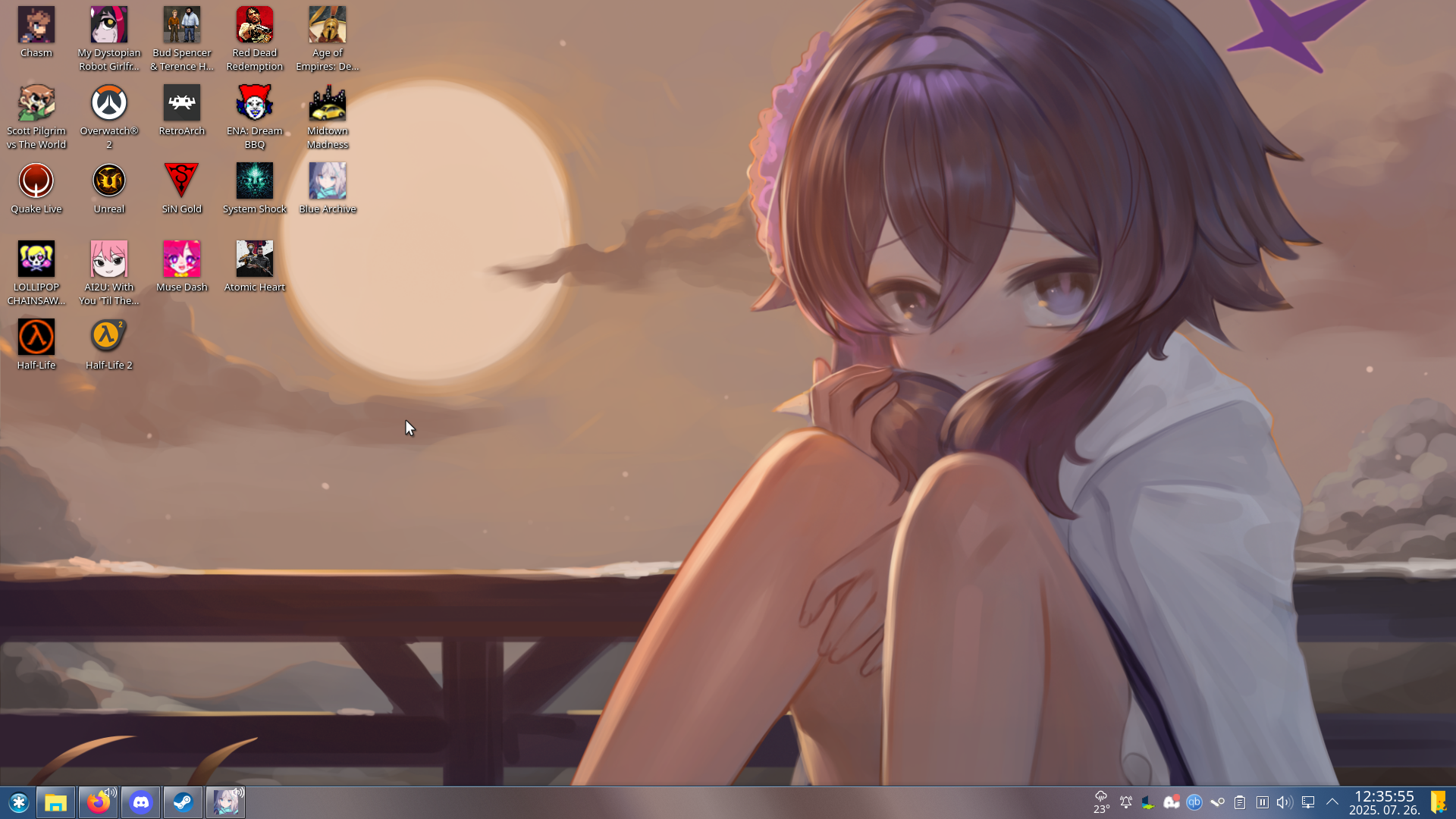Select LOLLIPOP CHAINSAW desktop icon

click(x=36, y=274)
